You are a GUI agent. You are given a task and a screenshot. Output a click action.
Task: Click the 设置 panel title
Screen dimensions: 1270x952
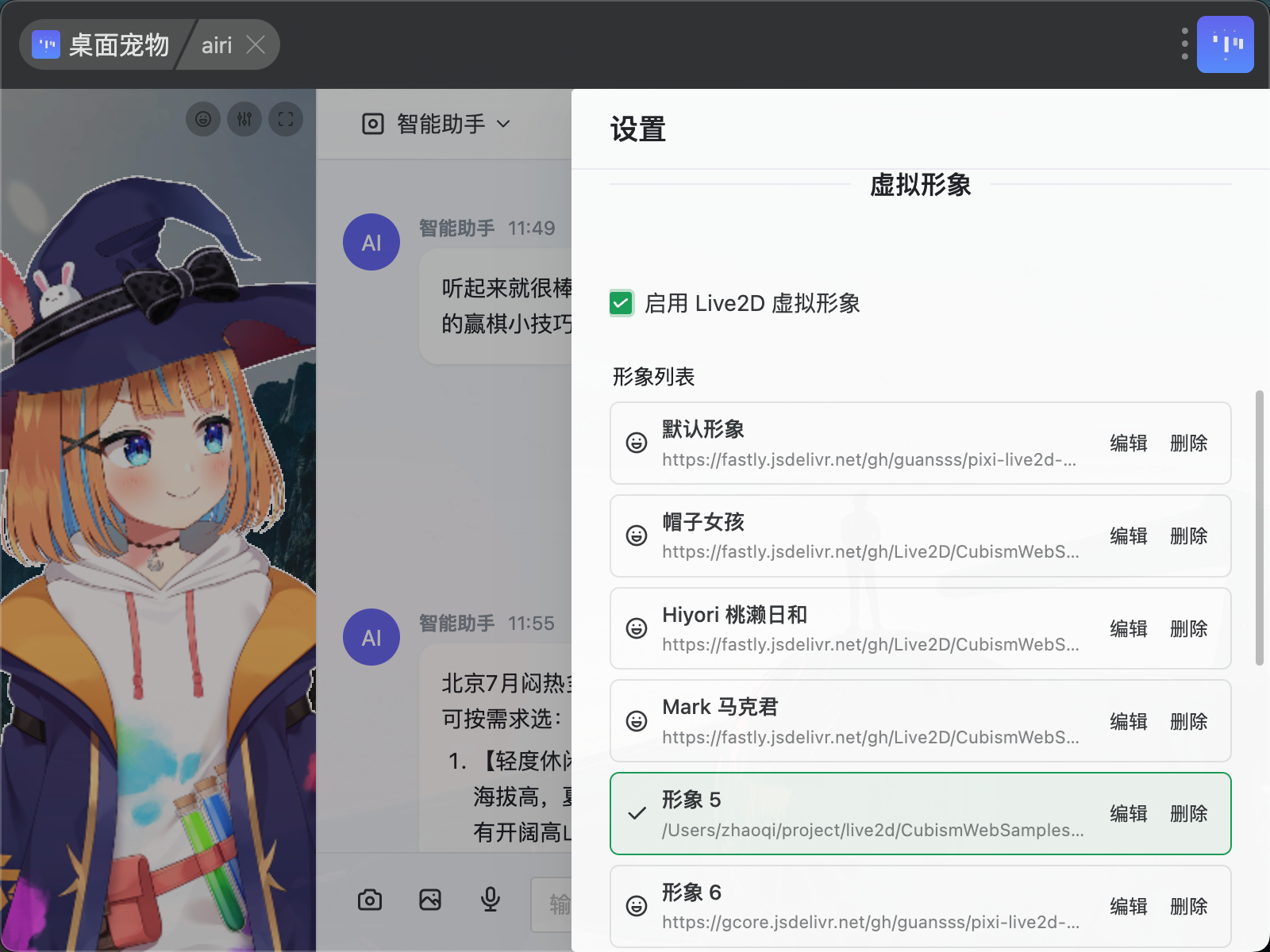click(x=638, y=129)
